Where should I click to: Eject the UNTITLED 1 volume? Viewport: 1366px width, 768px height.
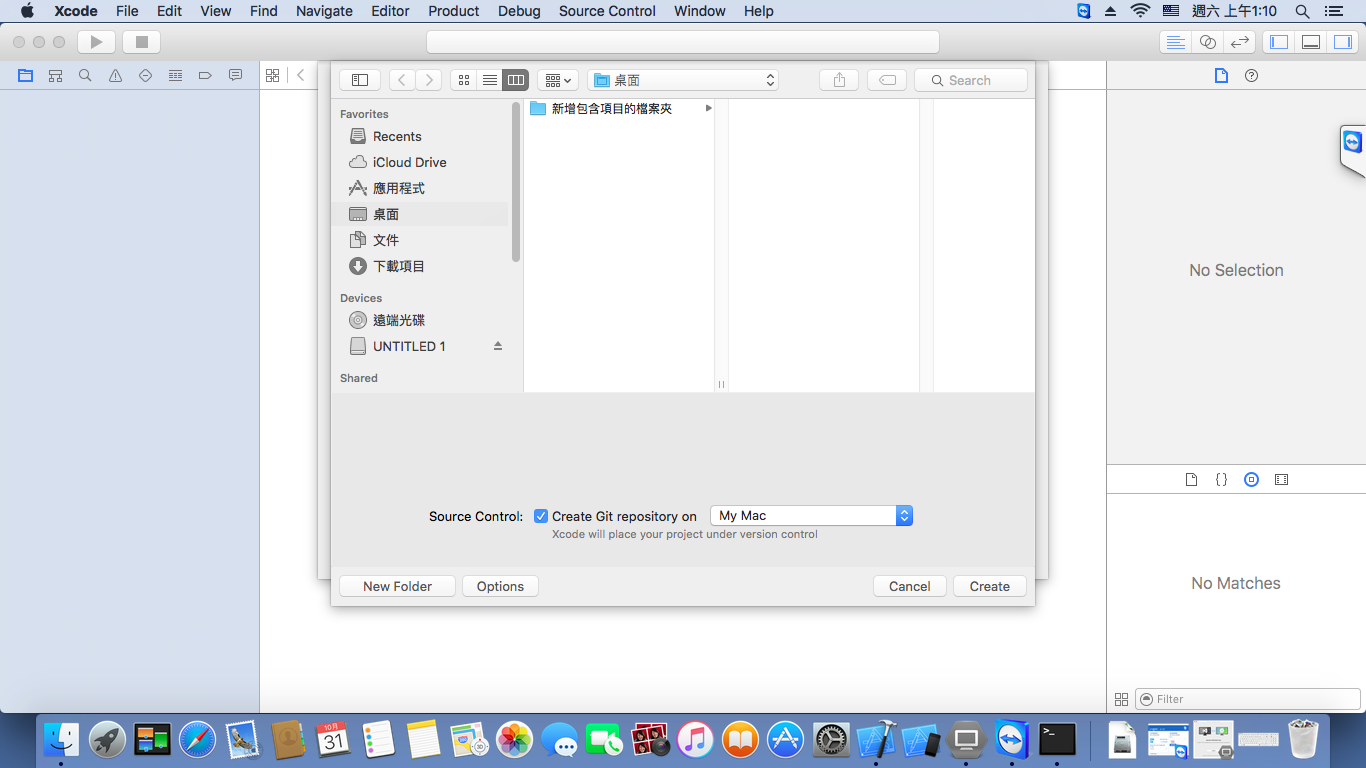coord(498,346)
